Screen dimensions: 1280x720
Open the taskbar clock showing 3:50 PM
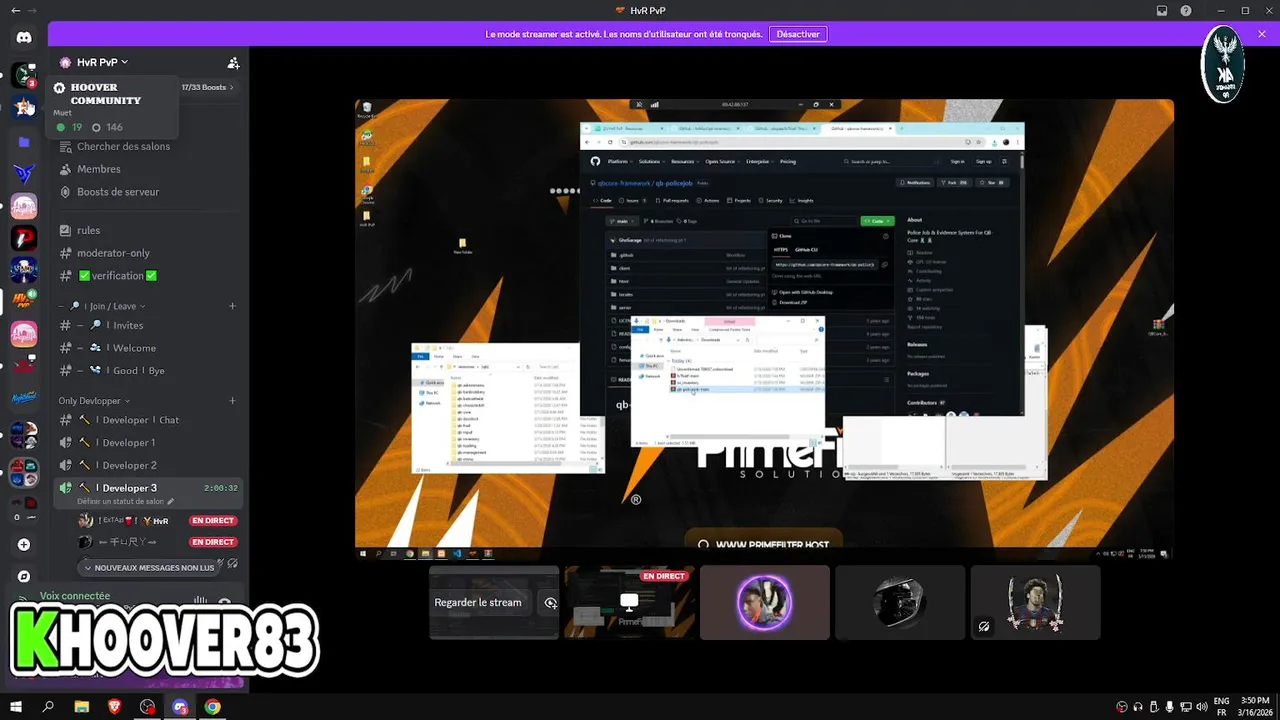(1254, 707)
